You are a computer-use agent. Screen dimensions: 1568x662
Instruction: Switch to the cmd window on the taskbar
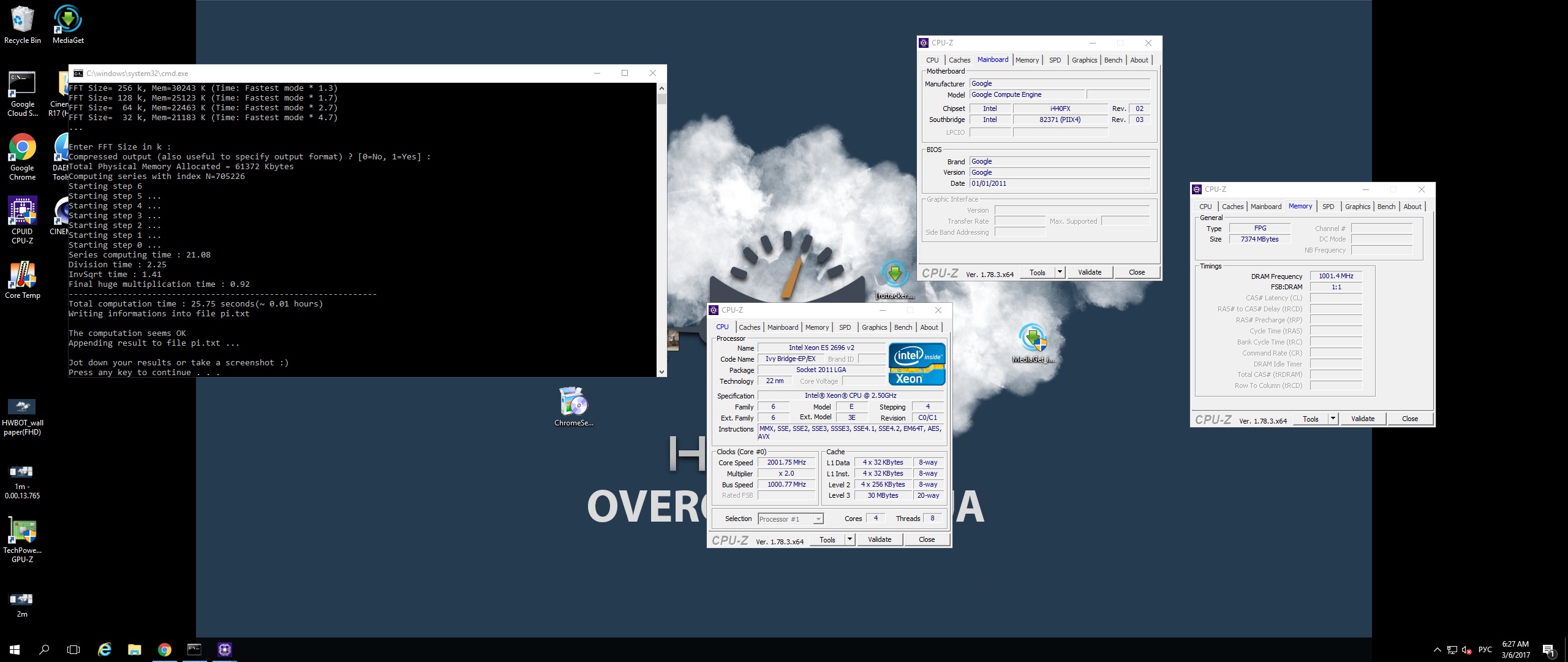pos(194,650)
